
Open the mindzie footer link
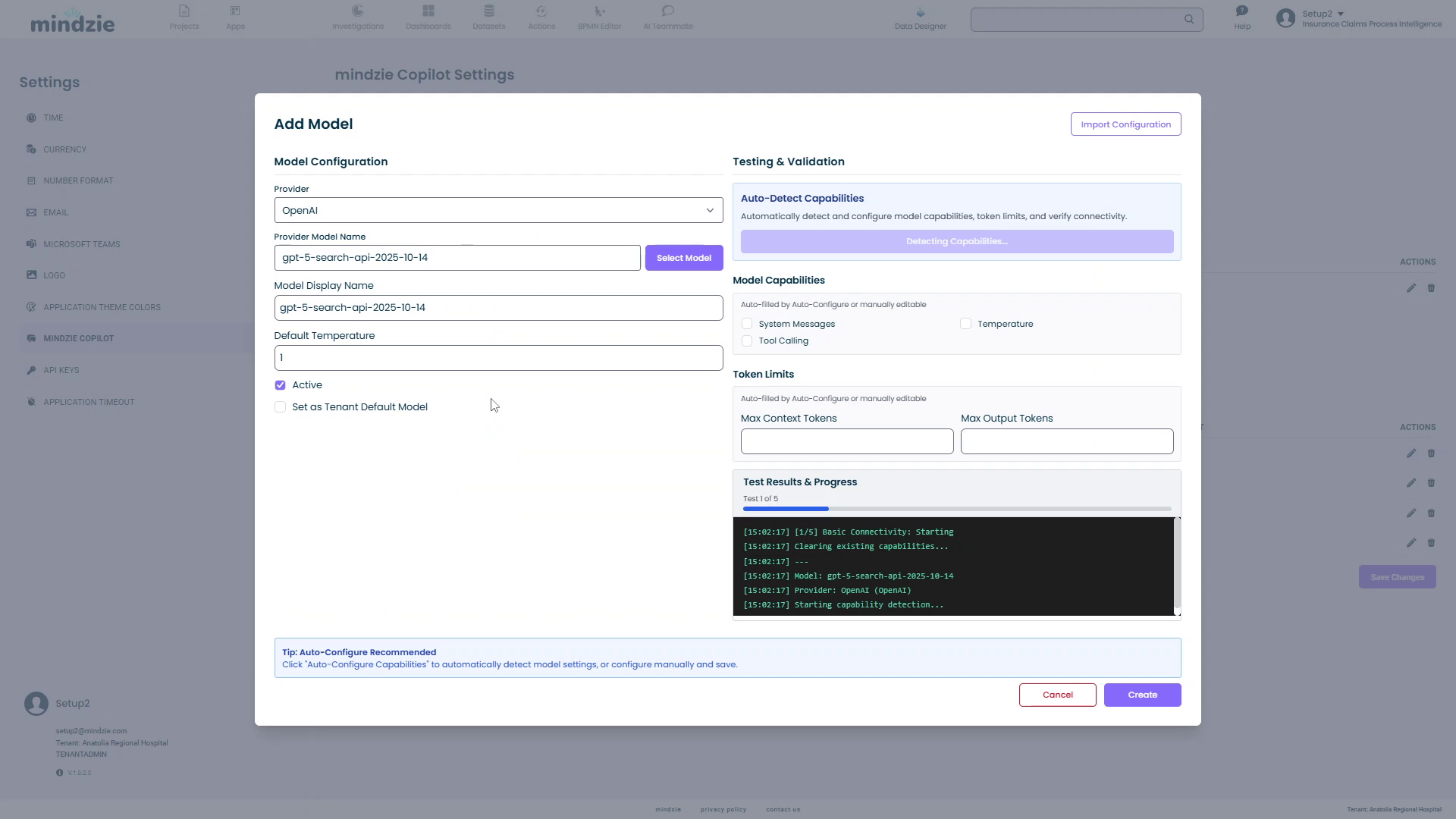click(x=668, y=810)
